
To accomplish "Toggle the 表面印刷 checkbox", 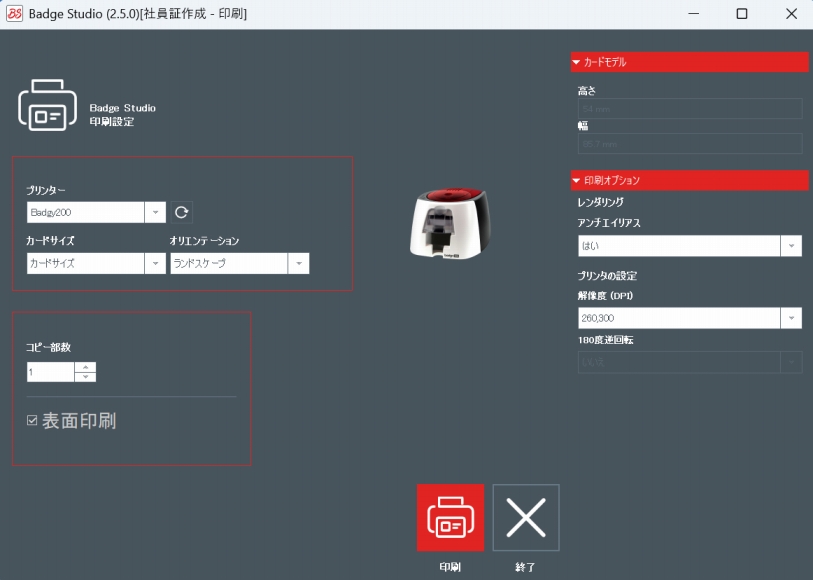I will coord(32,421).
